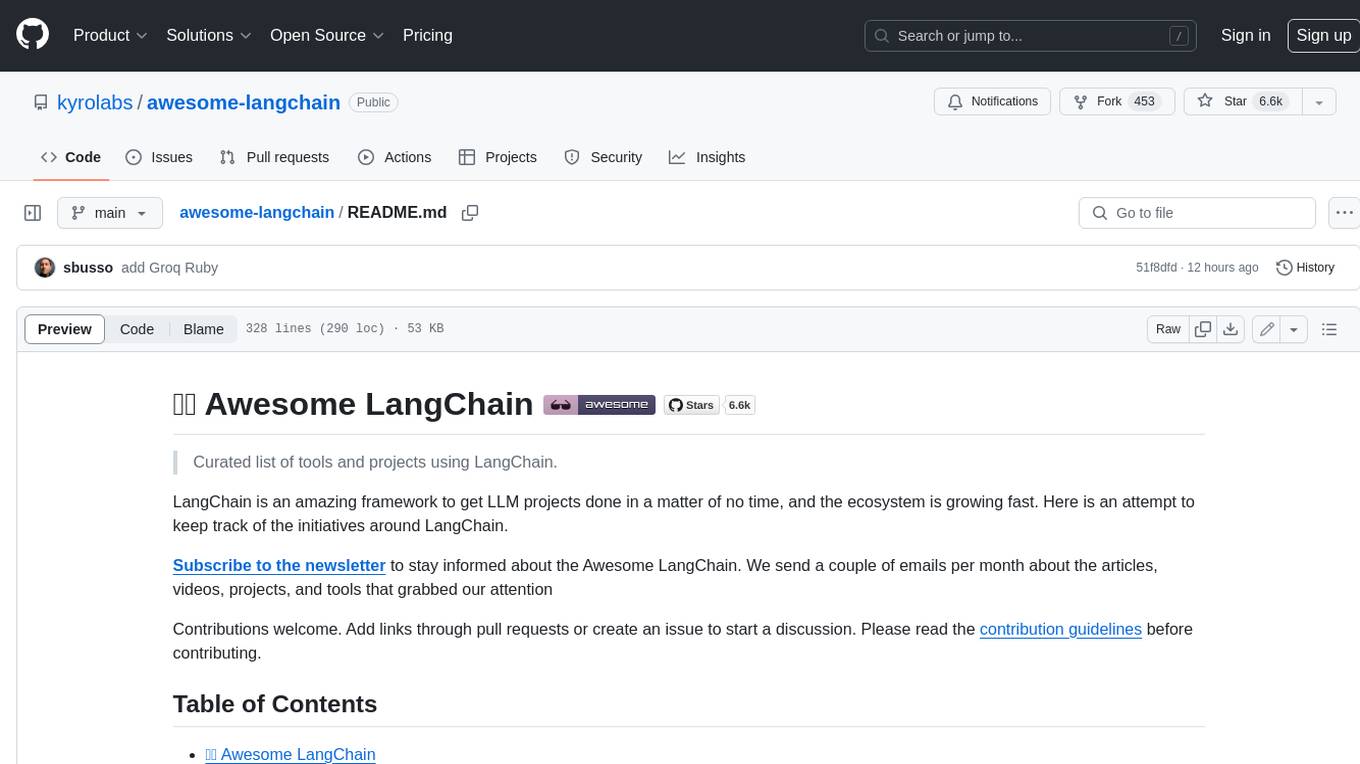Toggle the side file tree panel
Screen dimensions: 1360x764
[x=33, y=213]
